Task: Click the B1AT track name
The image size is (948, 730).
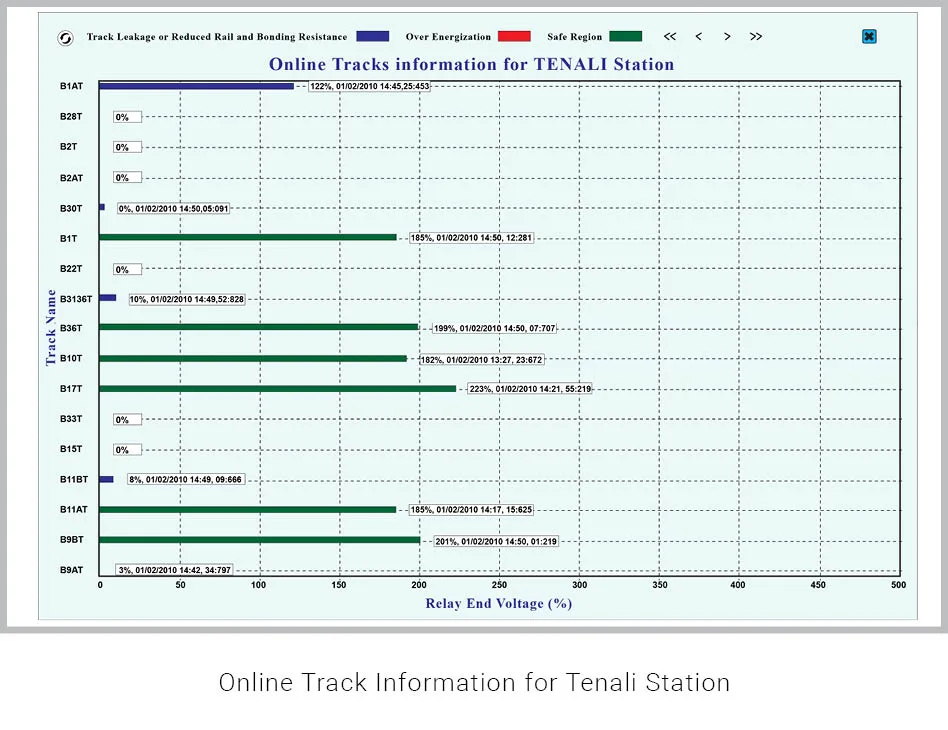Action: (x=71, y=86)
